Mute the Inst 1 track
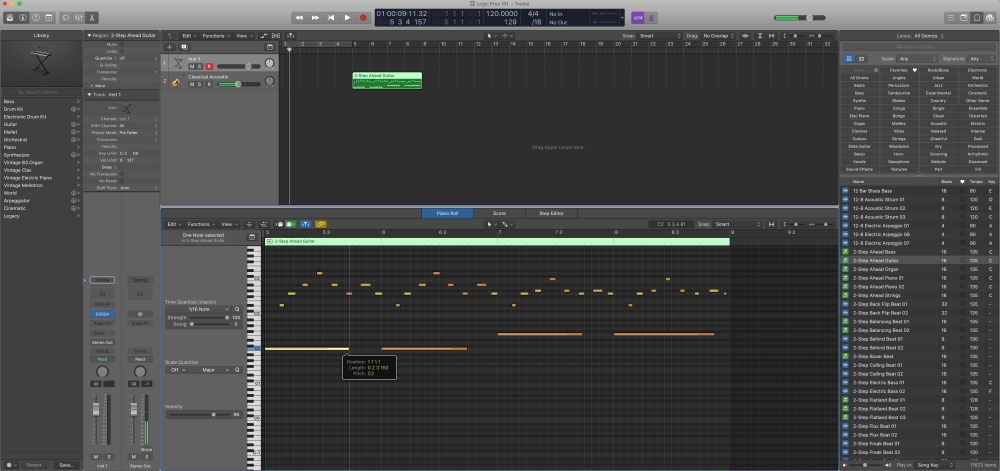1000x471 pixels. click(193, 66)
